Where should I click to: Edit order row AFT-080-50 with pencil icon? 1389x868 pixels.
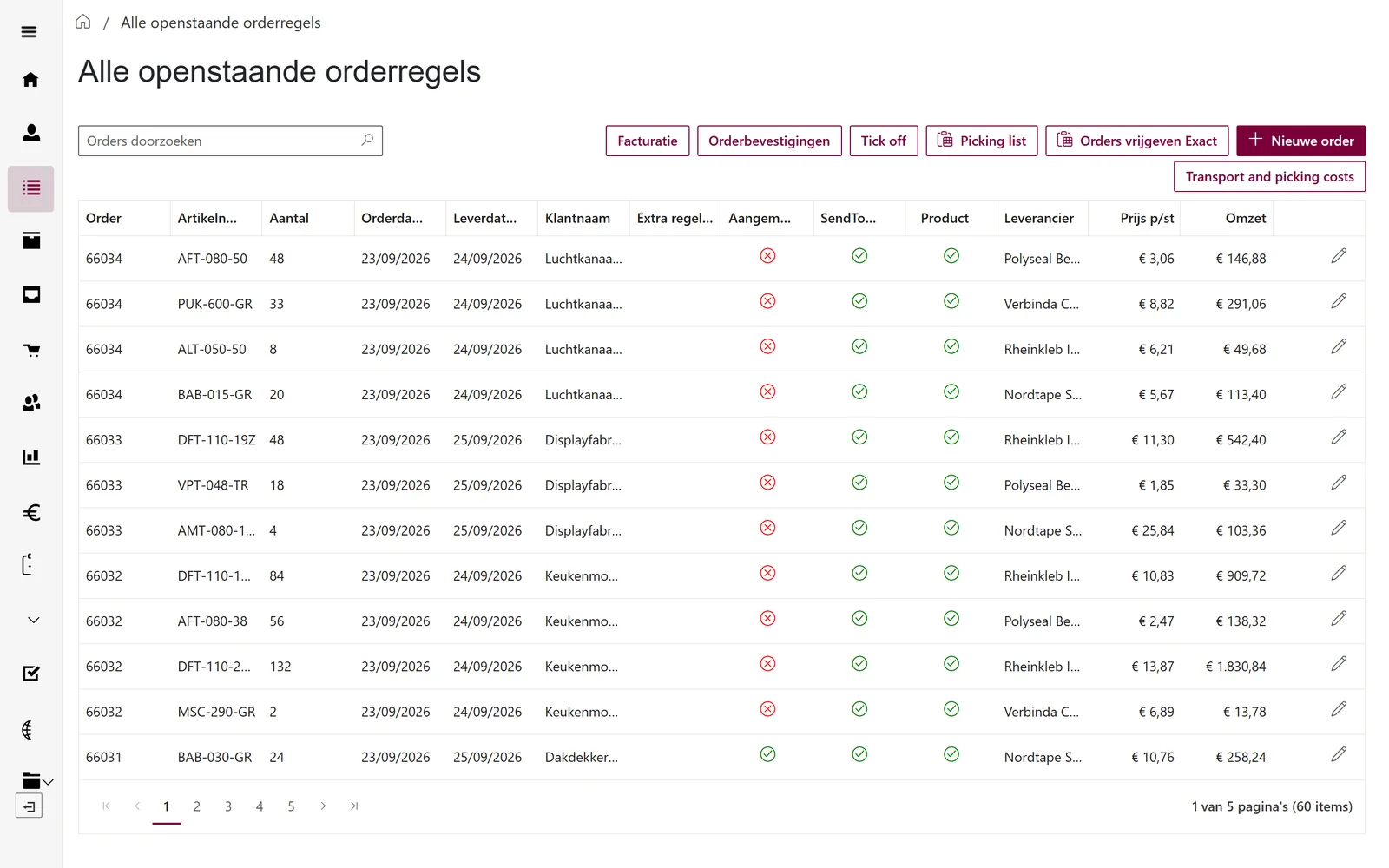pos(1339,255)
